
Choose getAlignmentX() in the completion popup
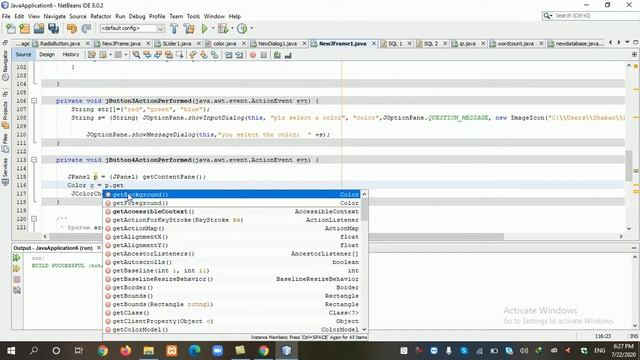tap(232, 237)
